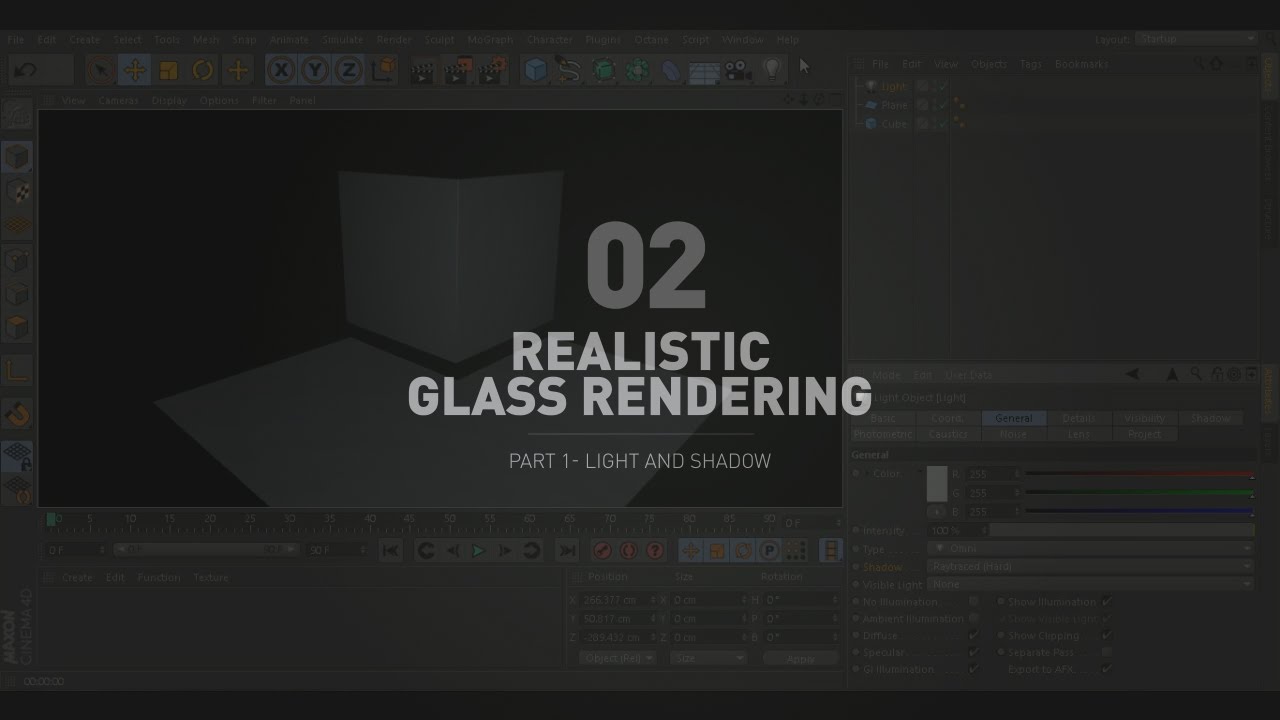Viewport: 1280px width, 720px height.
Task: Select the Move tool in the toolbar
Action: pos(134,70)
